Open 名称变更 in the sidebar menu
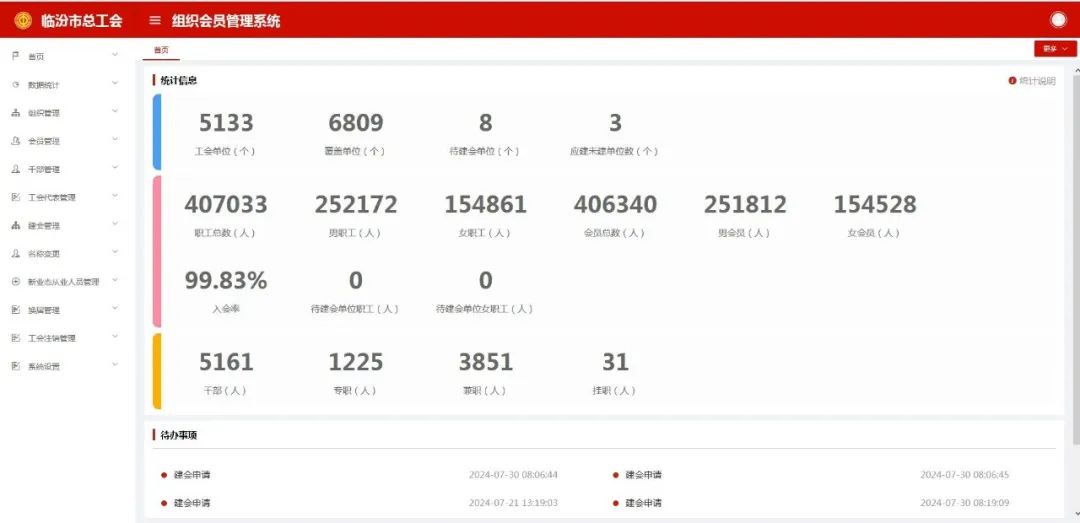 coord(43,254)
